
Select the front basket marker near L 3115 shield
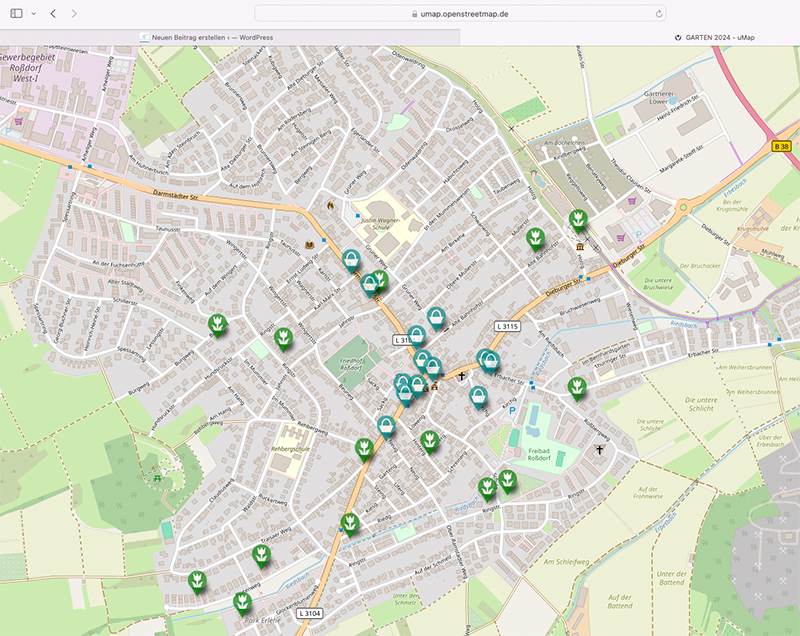point(491,362)
